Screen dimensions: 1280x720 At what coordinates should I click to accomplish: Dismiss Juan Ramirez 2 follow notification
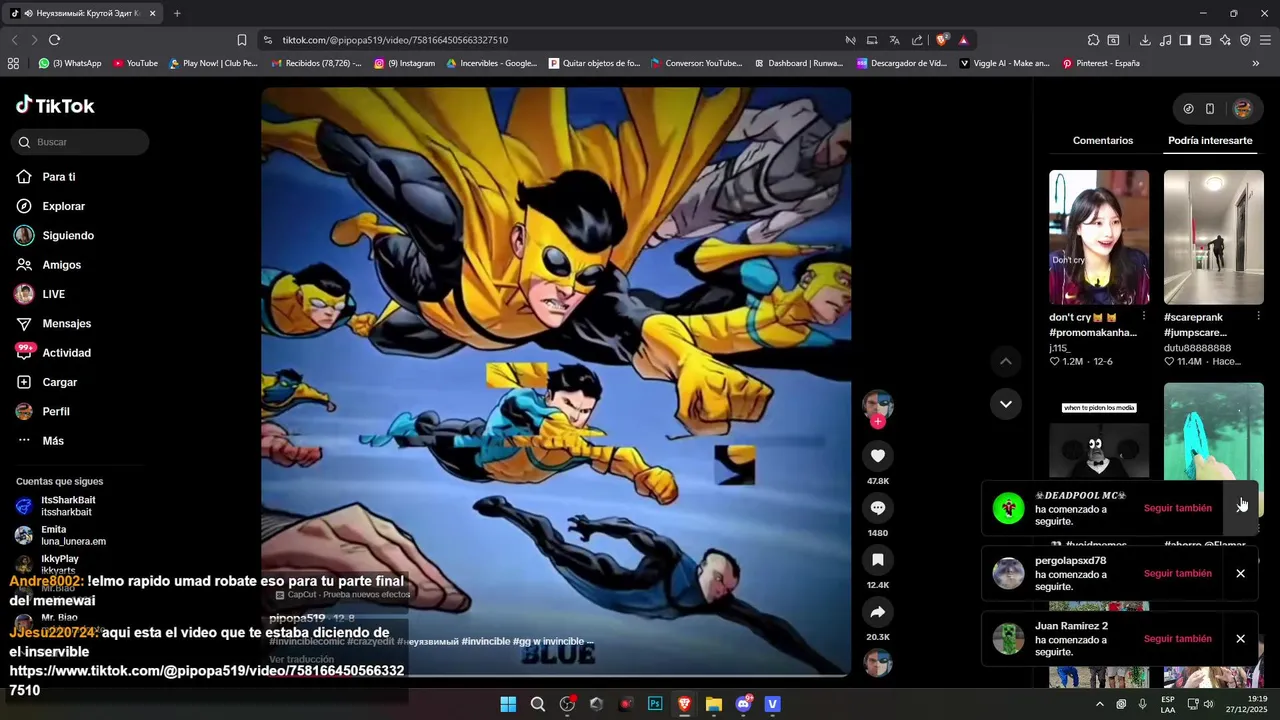tap(1240, 639)
